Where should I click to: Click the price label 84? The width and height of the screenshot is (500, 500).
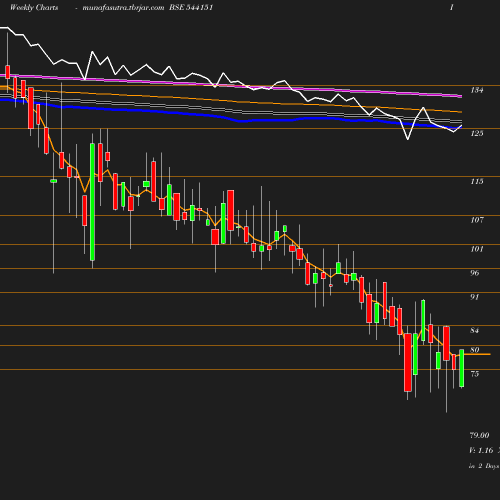coord(475,330)
